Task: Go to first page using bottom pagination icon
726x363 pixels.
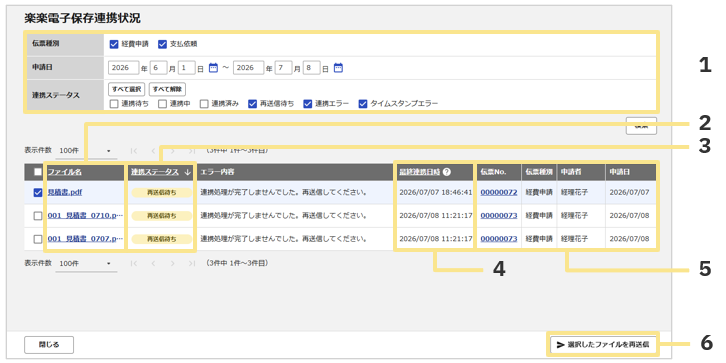Action: point(134,263)
